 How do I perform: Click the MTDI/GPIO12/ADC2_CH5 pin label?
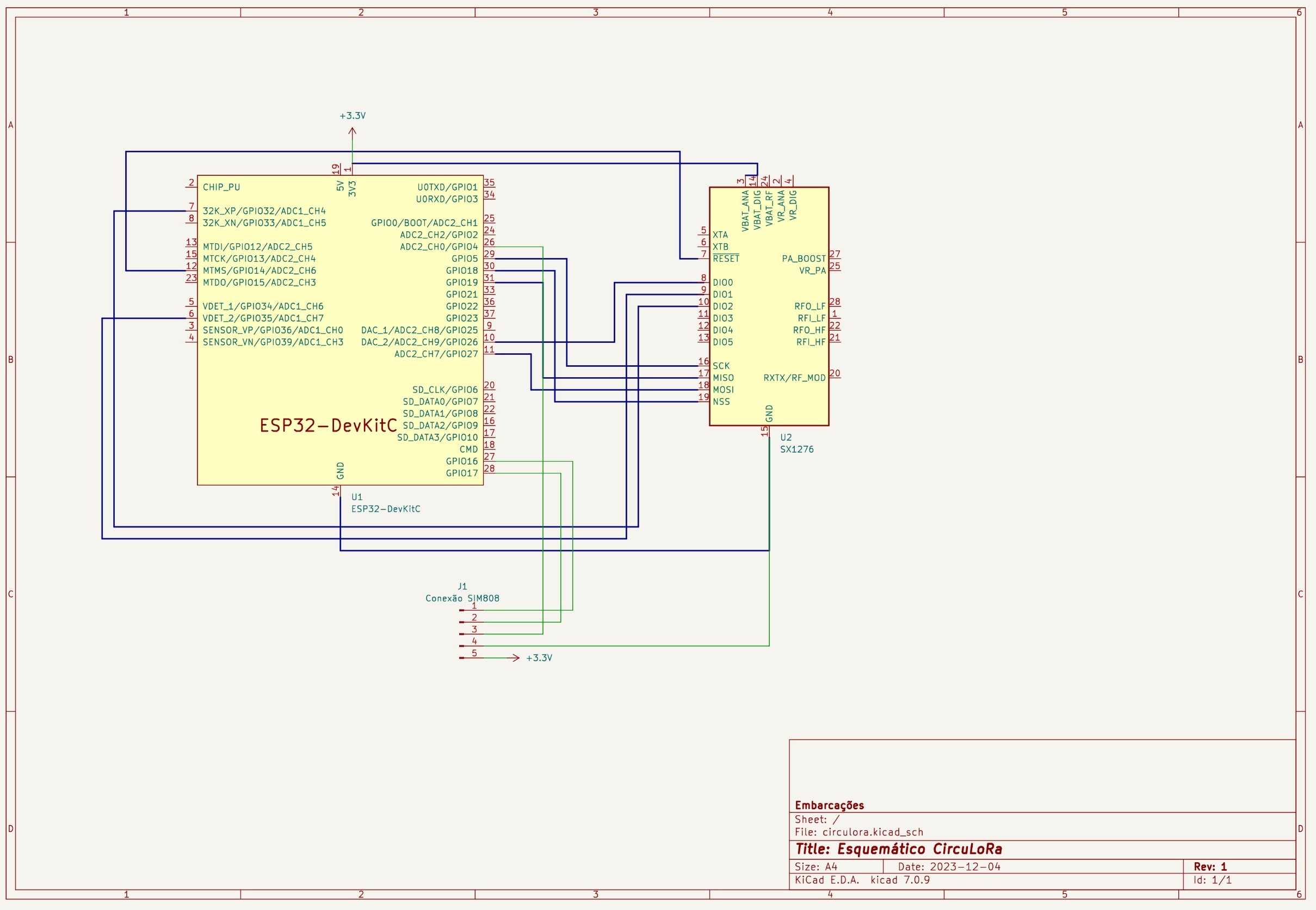(x=258, y=247)
